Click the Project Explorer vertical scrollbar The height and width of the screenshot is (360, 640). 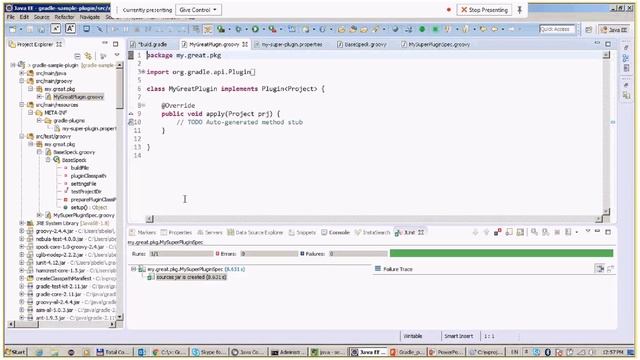120,191
